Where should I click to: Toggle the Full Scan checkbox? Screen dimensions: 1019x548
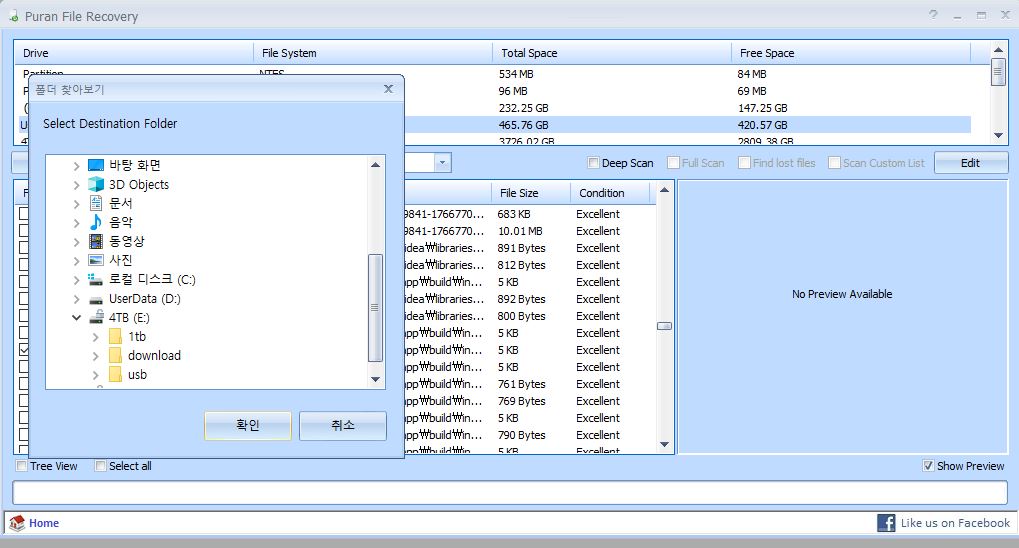[x=673, y=163]
